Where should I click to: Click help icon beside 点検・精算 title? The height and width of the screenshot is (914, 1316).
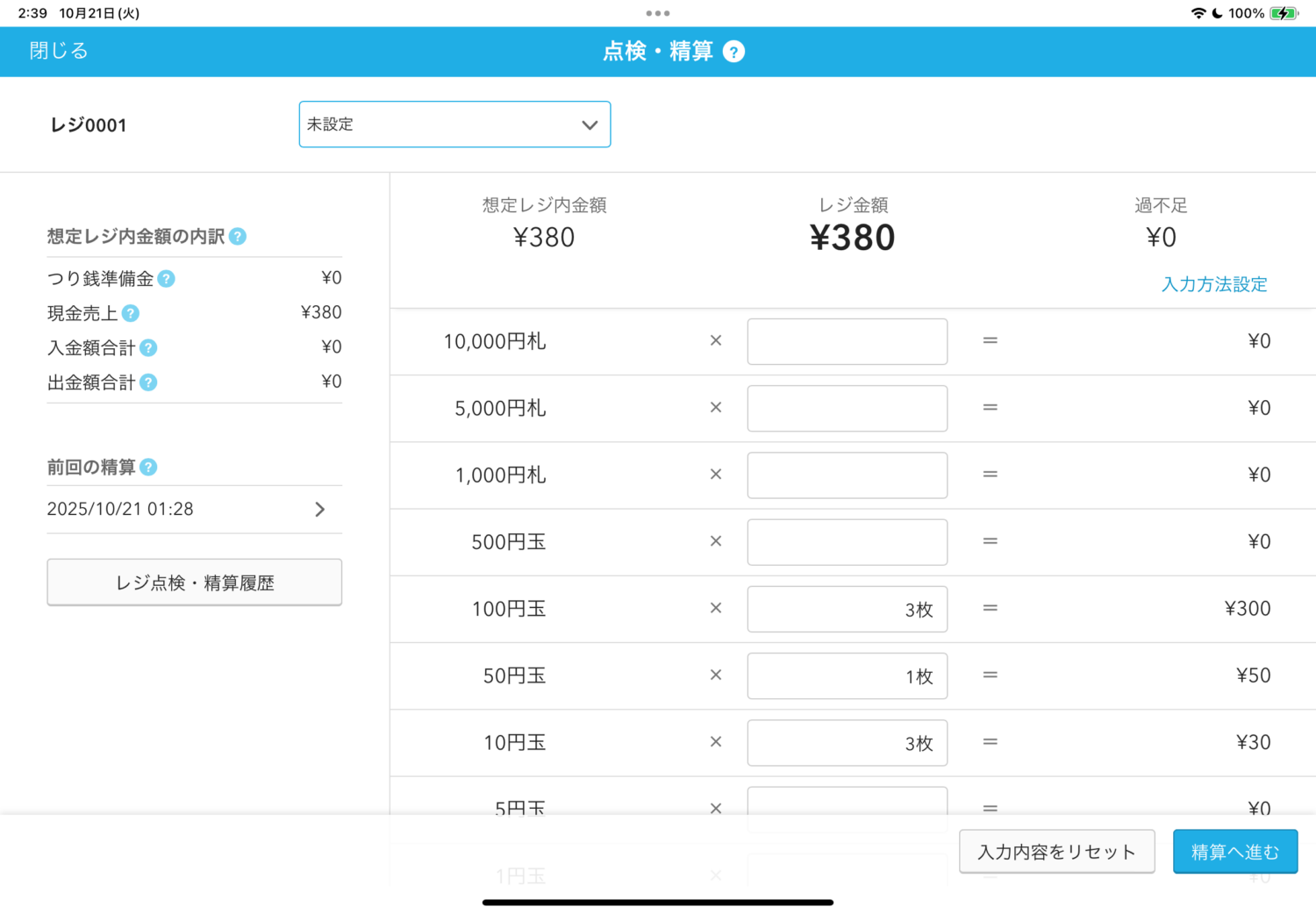coord(733,52)
